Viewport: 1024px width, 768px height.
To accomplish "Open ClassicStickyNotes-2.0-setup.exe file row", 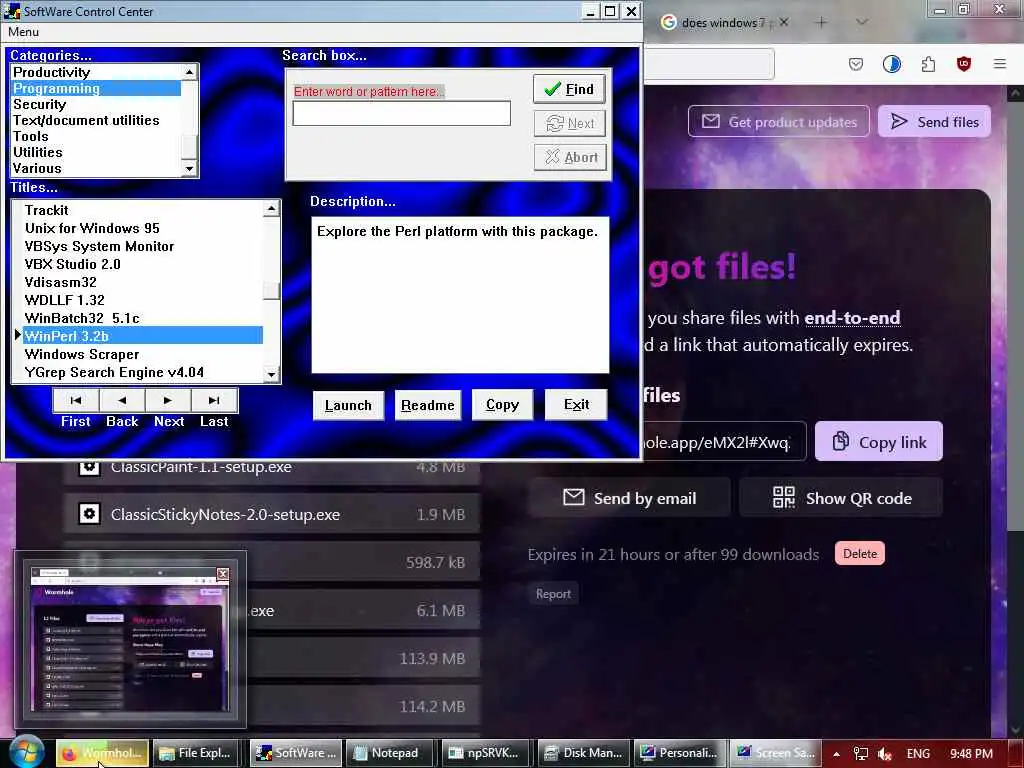I will coord(272,515).
